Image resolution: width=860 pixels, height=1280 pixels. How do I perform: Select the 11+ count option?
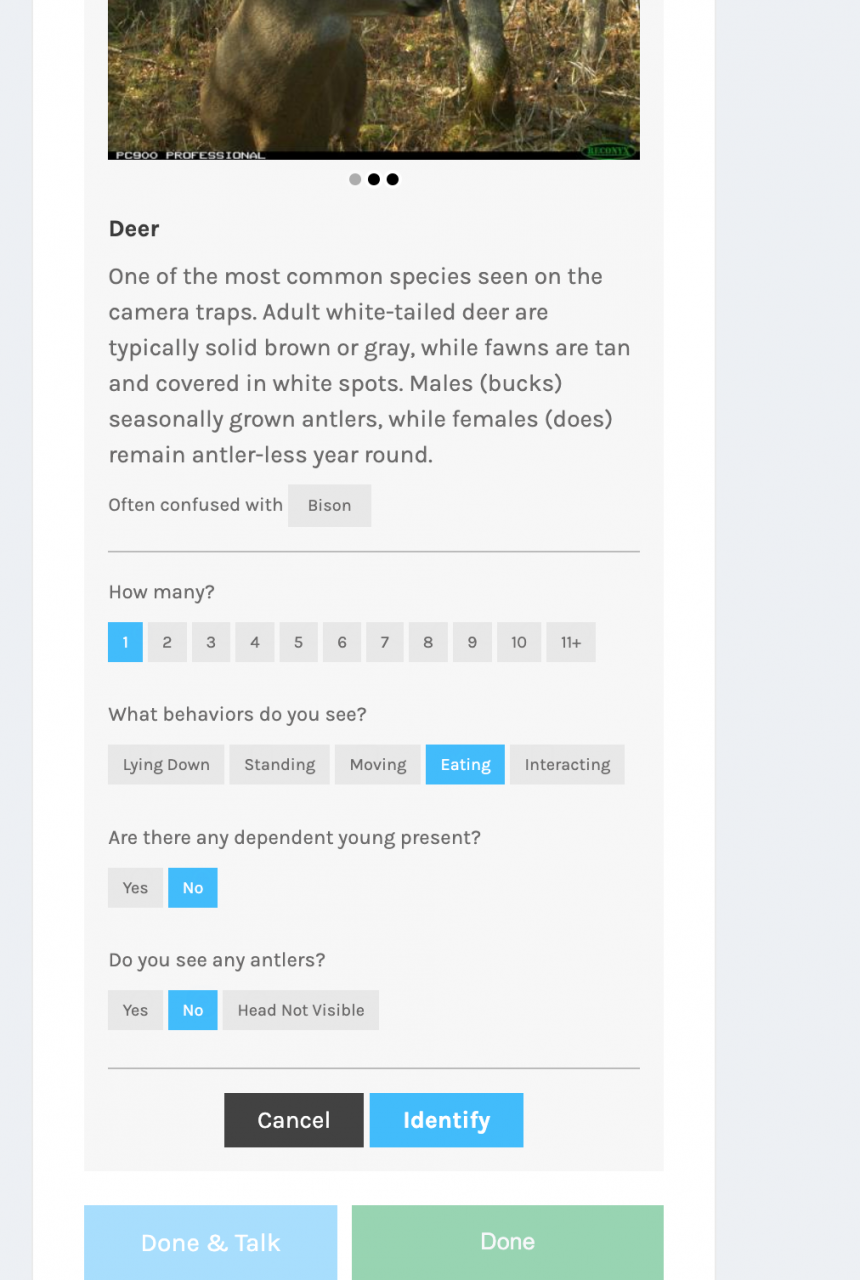click(570, 643)
